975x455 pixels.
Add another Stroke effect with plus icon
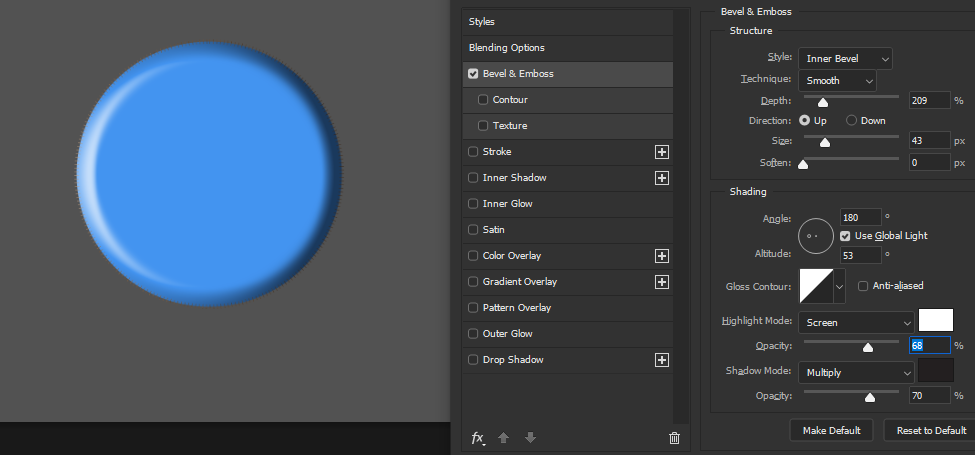(662, 152)
